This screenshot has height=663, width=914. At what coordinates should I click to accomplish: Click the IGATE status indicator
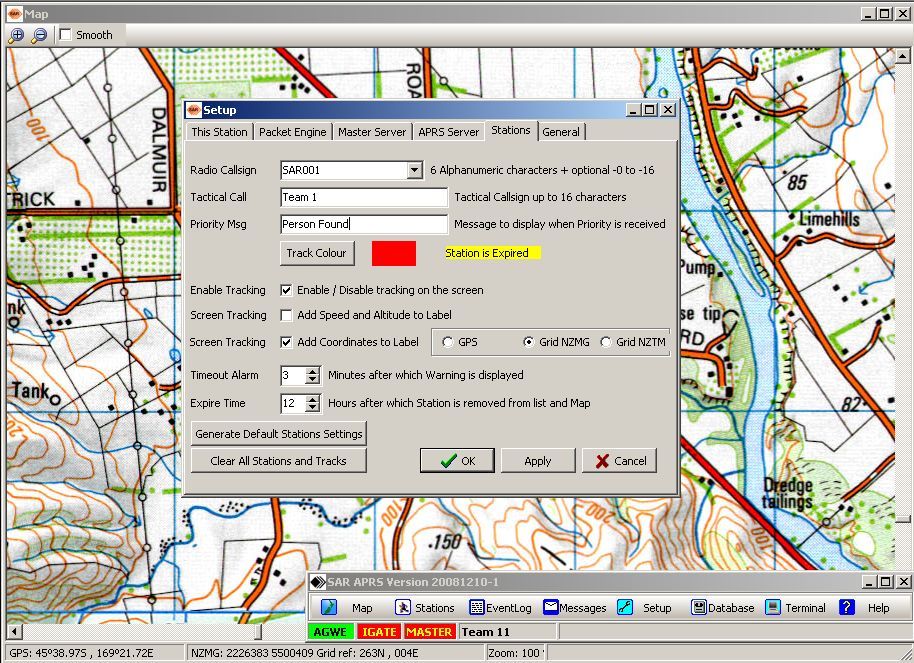pyautogui.click(x=379, y=632)
